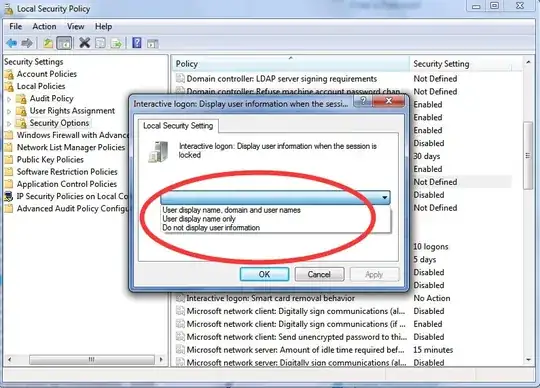
Task: Click the Local Security Policy title bar icon
Action: [9, 9]
